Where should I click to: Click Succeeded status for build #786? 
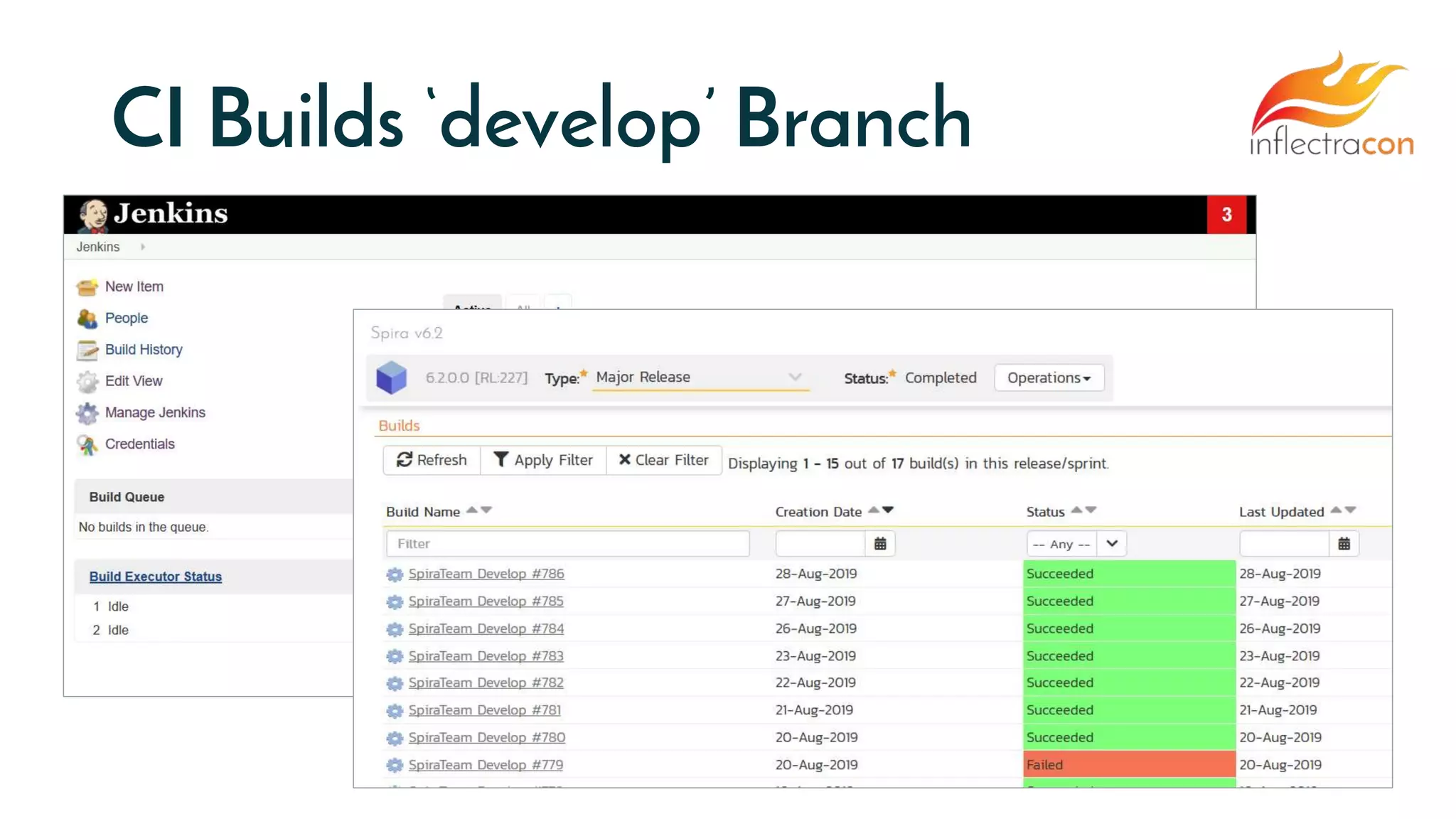pos(1129,574)
